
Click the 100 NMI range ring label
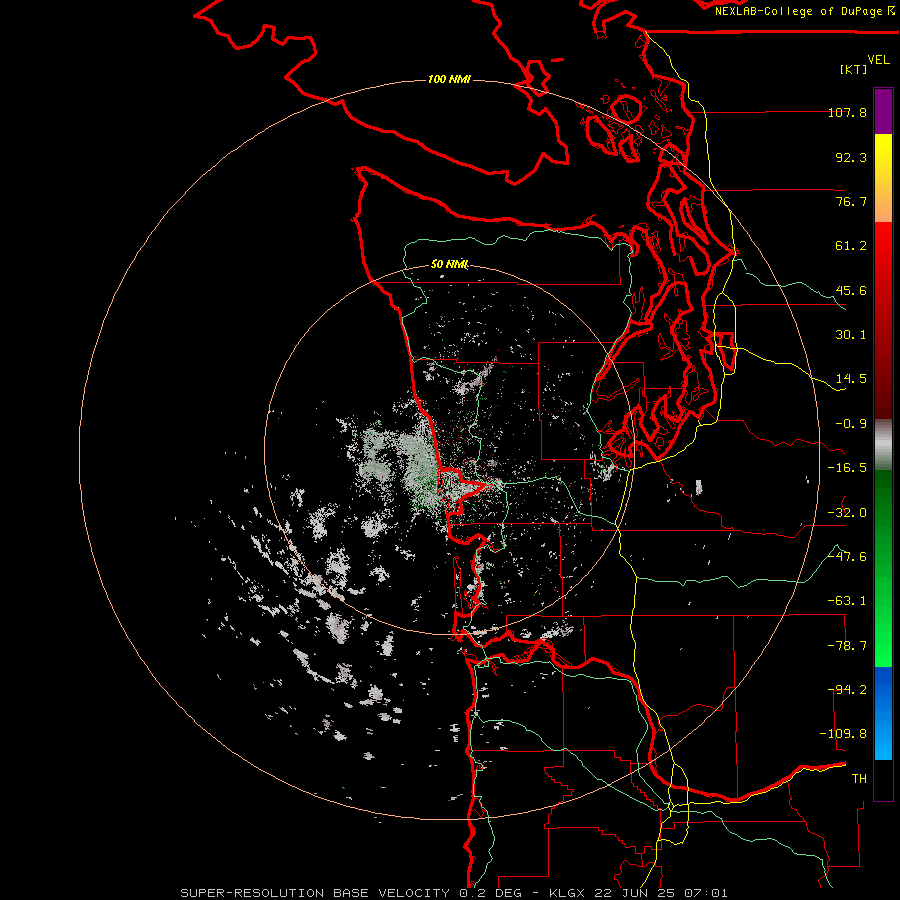click(449, 79)
